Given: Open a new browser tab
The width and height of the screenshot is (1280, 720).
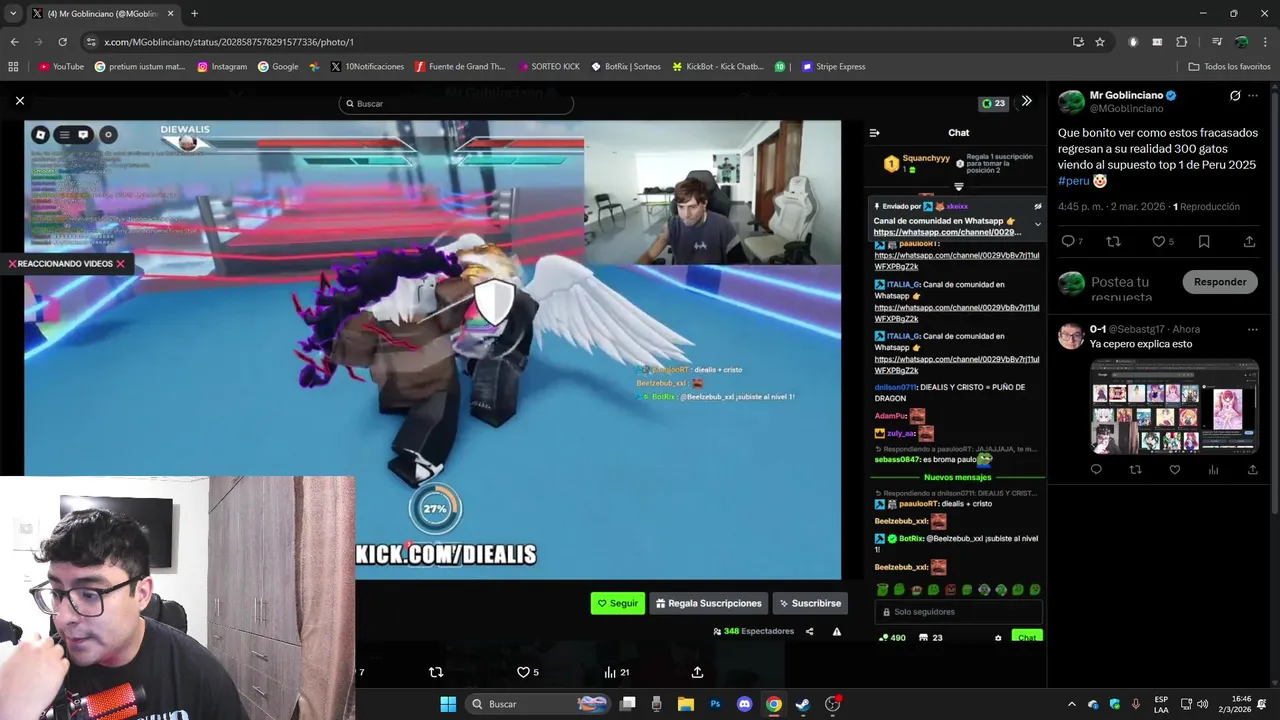Looking at the screenshot, I should [194, 14].
